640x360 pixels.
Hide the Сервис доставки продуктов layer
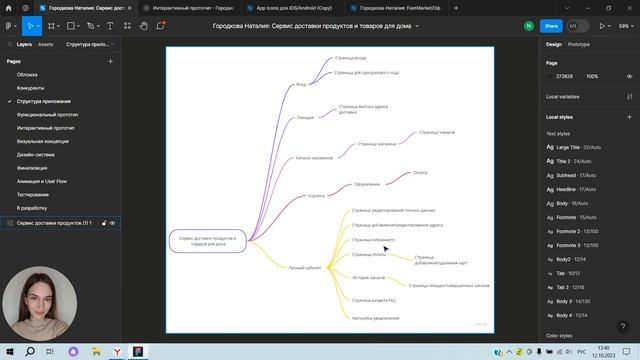tap(113, 223)
